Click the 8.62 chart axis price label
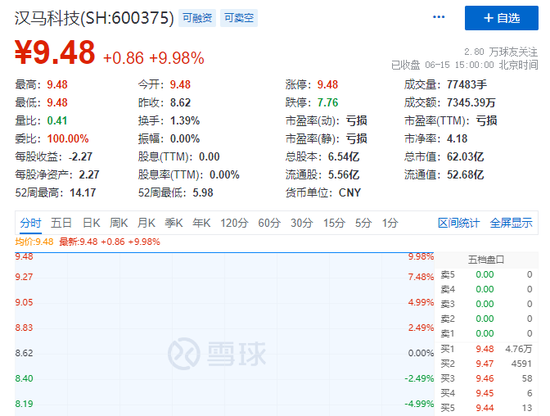Screen dimensions: 550x416 tap(24, 353)
